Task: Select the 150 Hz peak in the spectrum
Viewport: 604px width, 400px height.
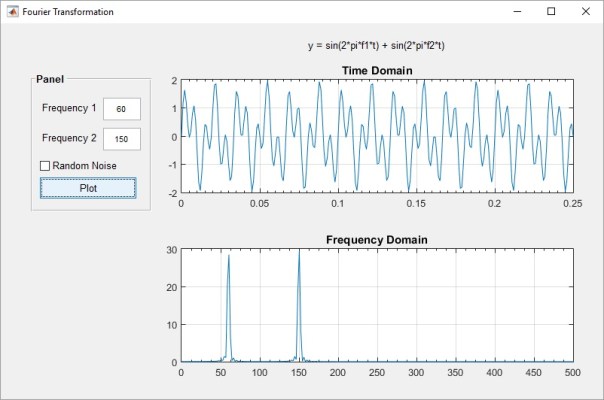Action: 298,252
